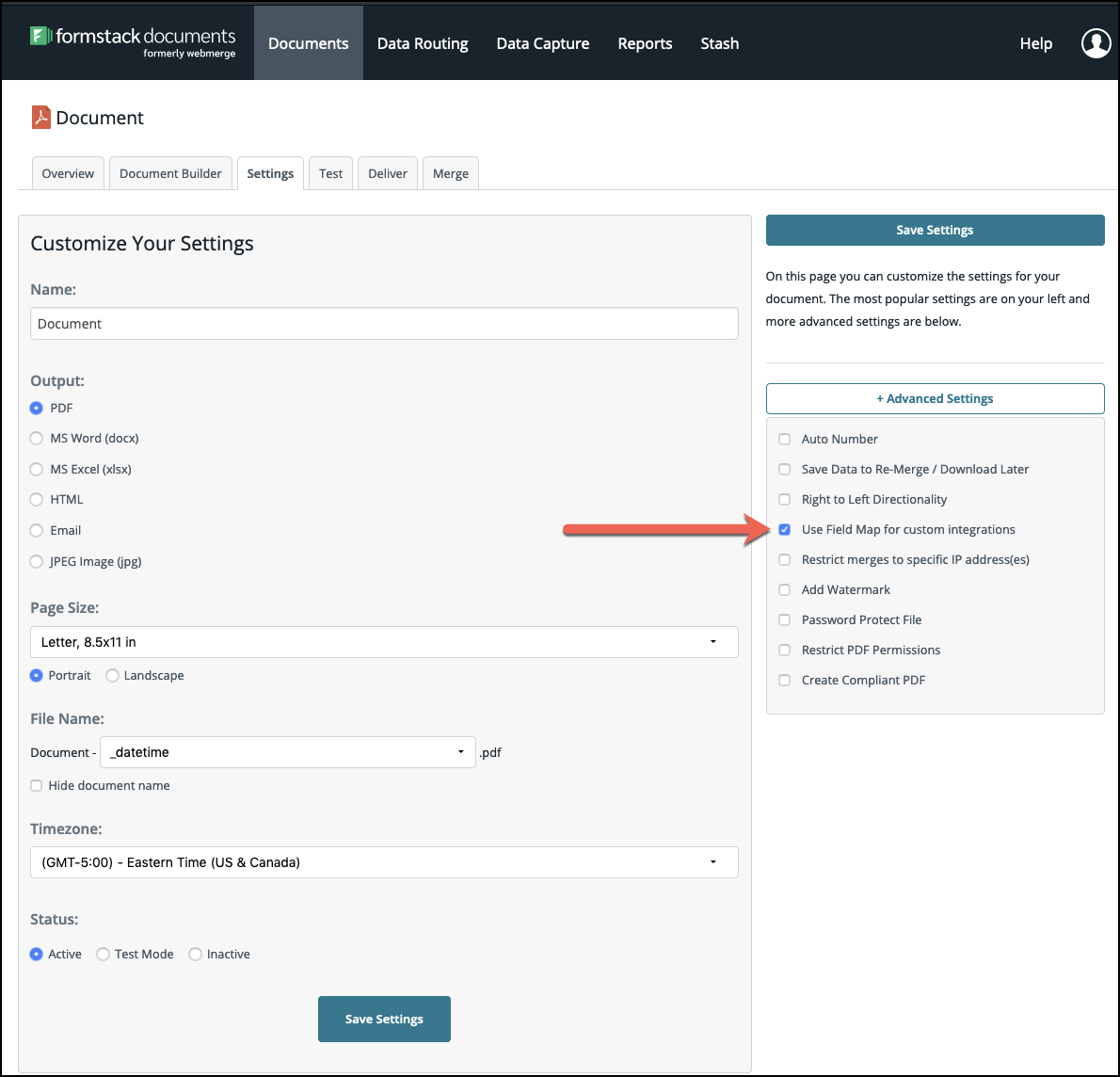Switch to the Document Builder tab
The height and width of the screenshot is (1077, 1120).
point(170,174)
